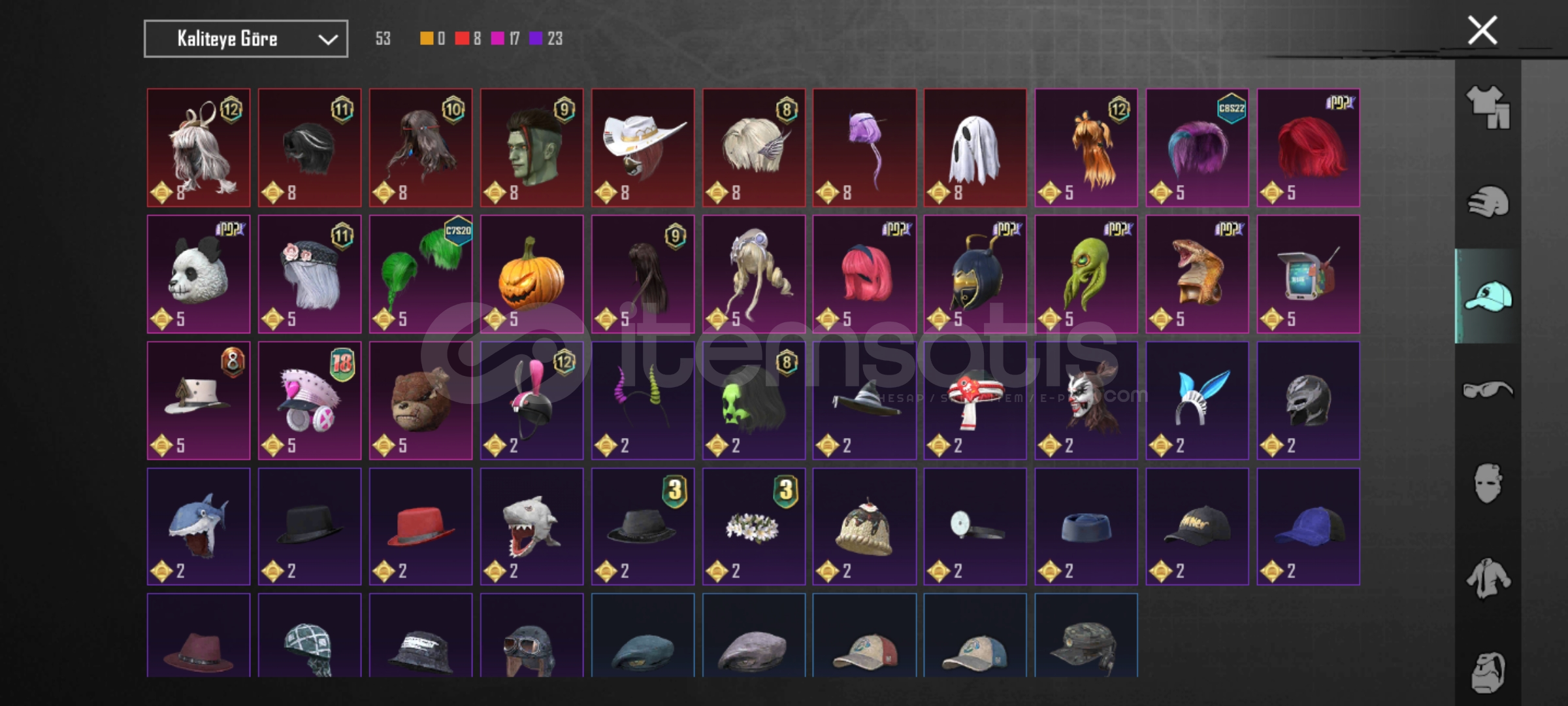Select the helmet category icon in sidebar
1568x706 pixels.
tap(1488, 201)
